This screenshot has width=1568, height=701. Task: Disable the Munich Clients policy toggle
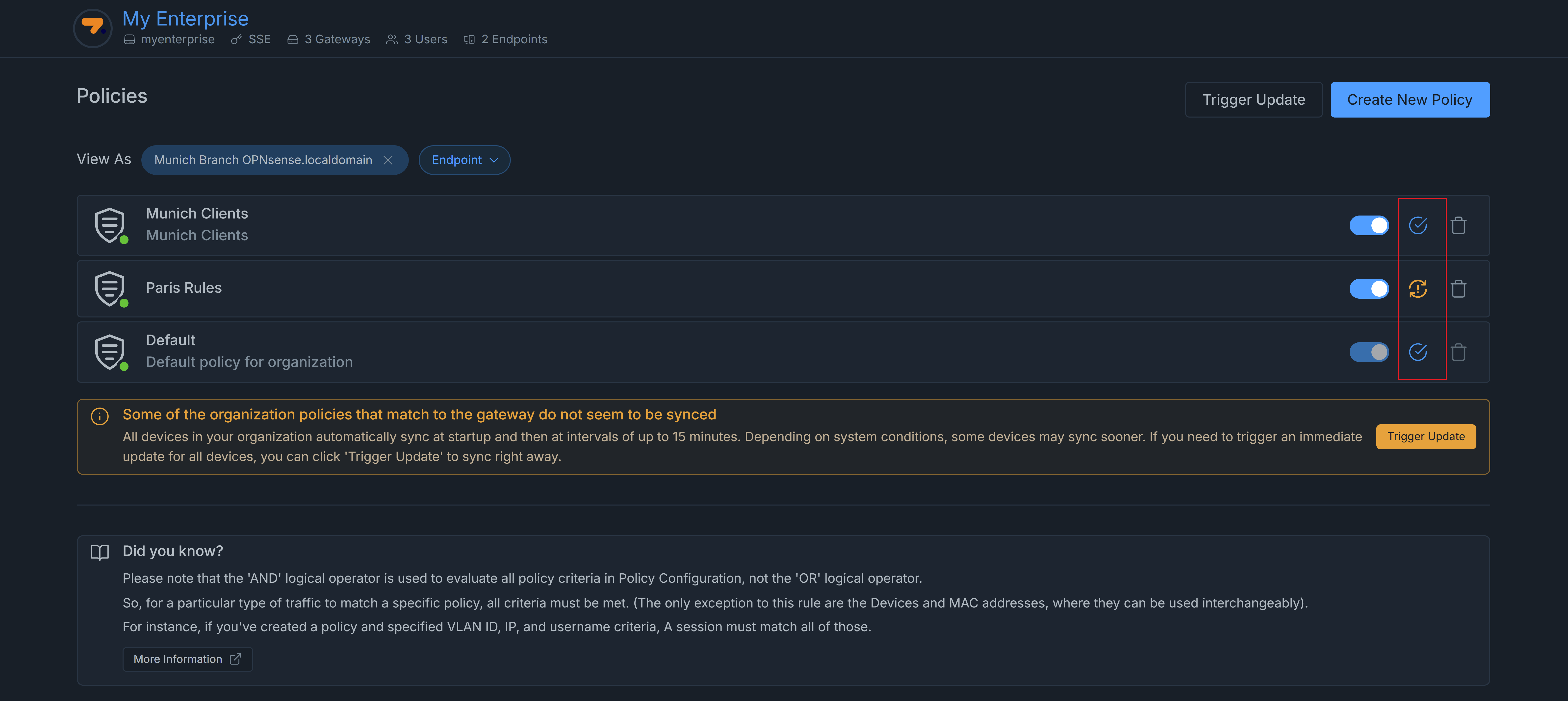[1369, 225]
